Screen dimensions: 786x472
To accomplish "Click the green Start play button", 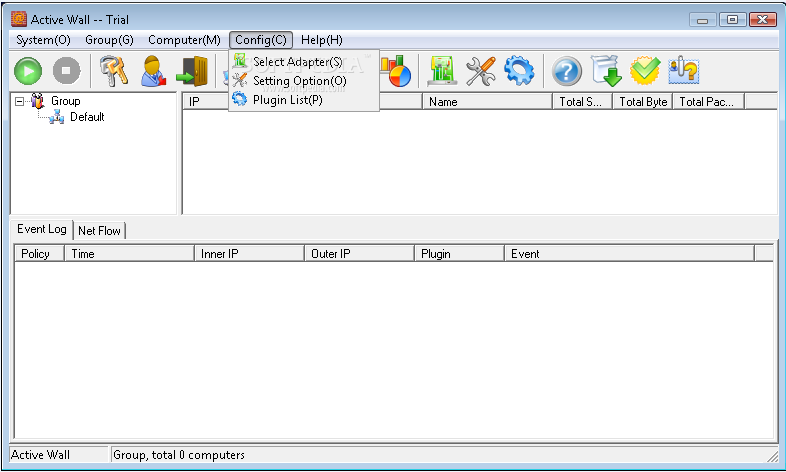I will pyautogui.click(x=28, y=71).
